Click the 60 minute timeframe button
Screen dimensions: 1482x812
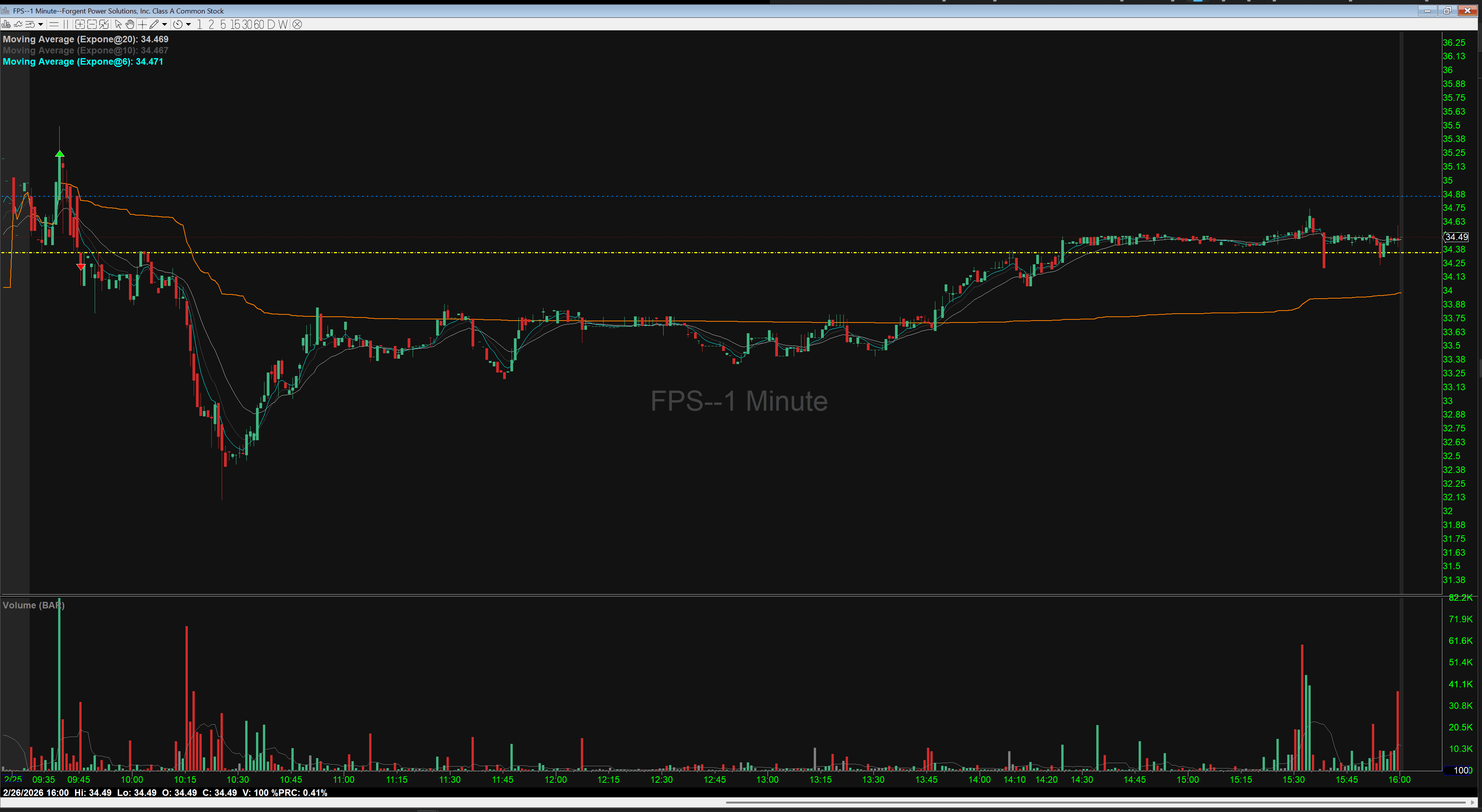[x=259, y=24]
